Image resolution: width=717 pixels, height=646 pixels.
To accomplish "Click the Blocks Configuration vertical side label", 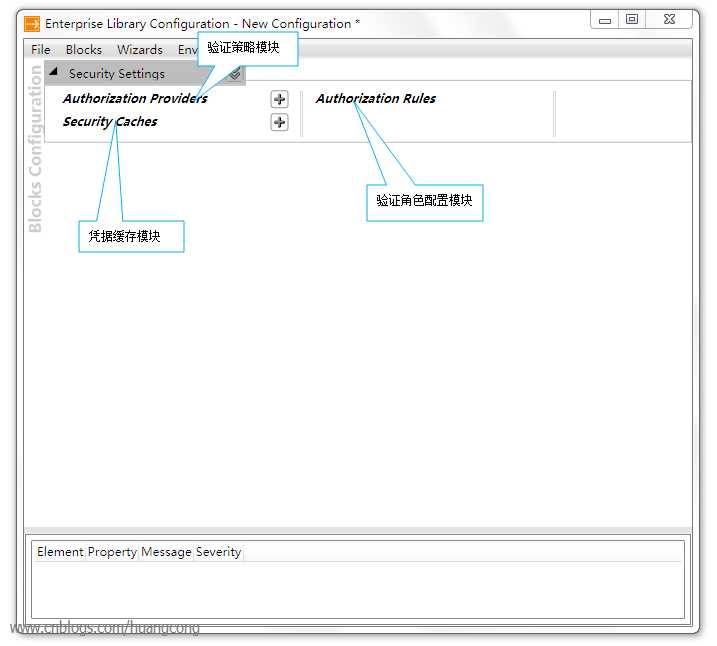I will (x=35, y=149).
